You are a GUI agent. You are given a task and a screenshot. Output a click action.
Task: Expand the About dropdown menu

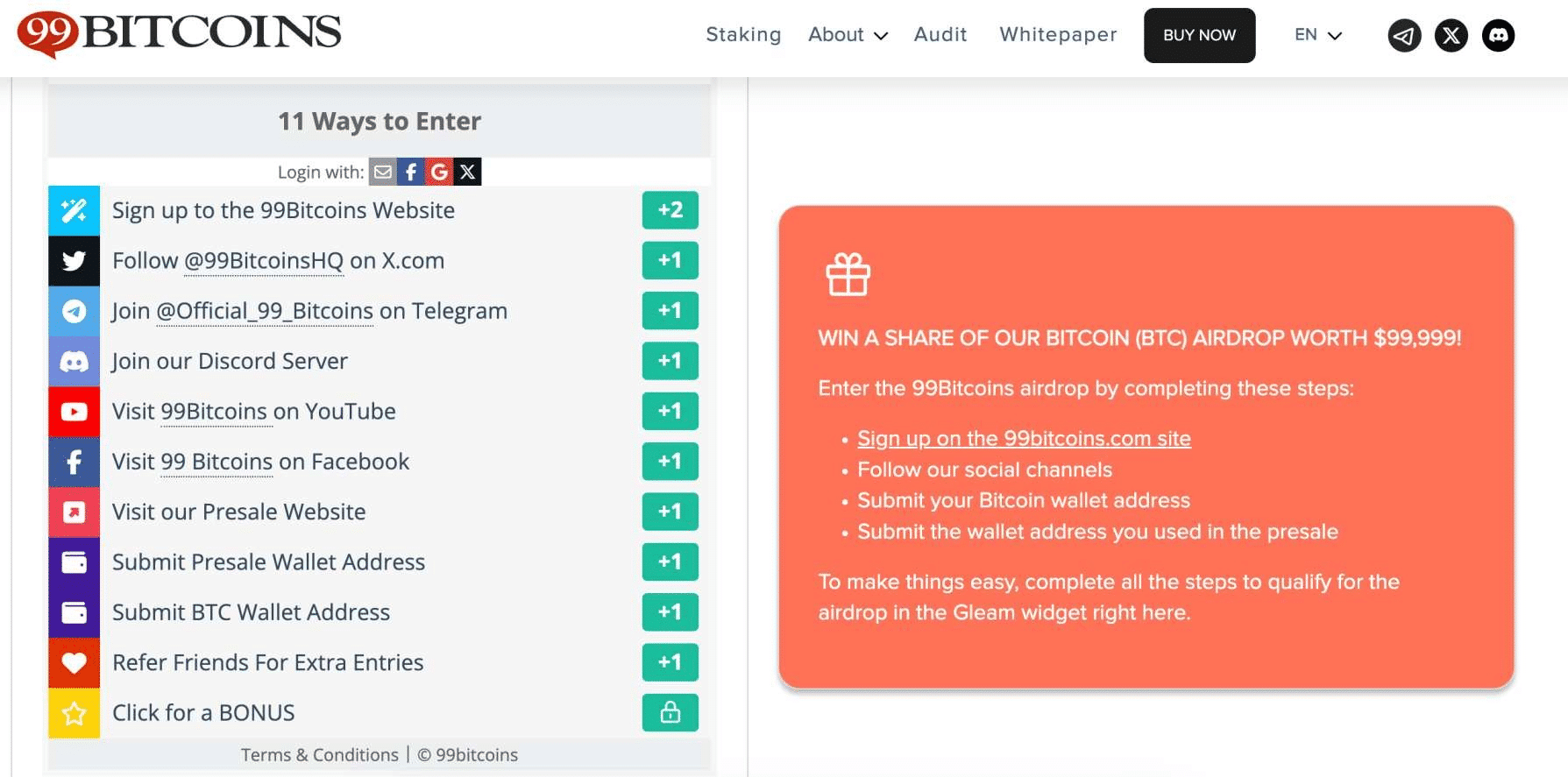coord(848,35)
